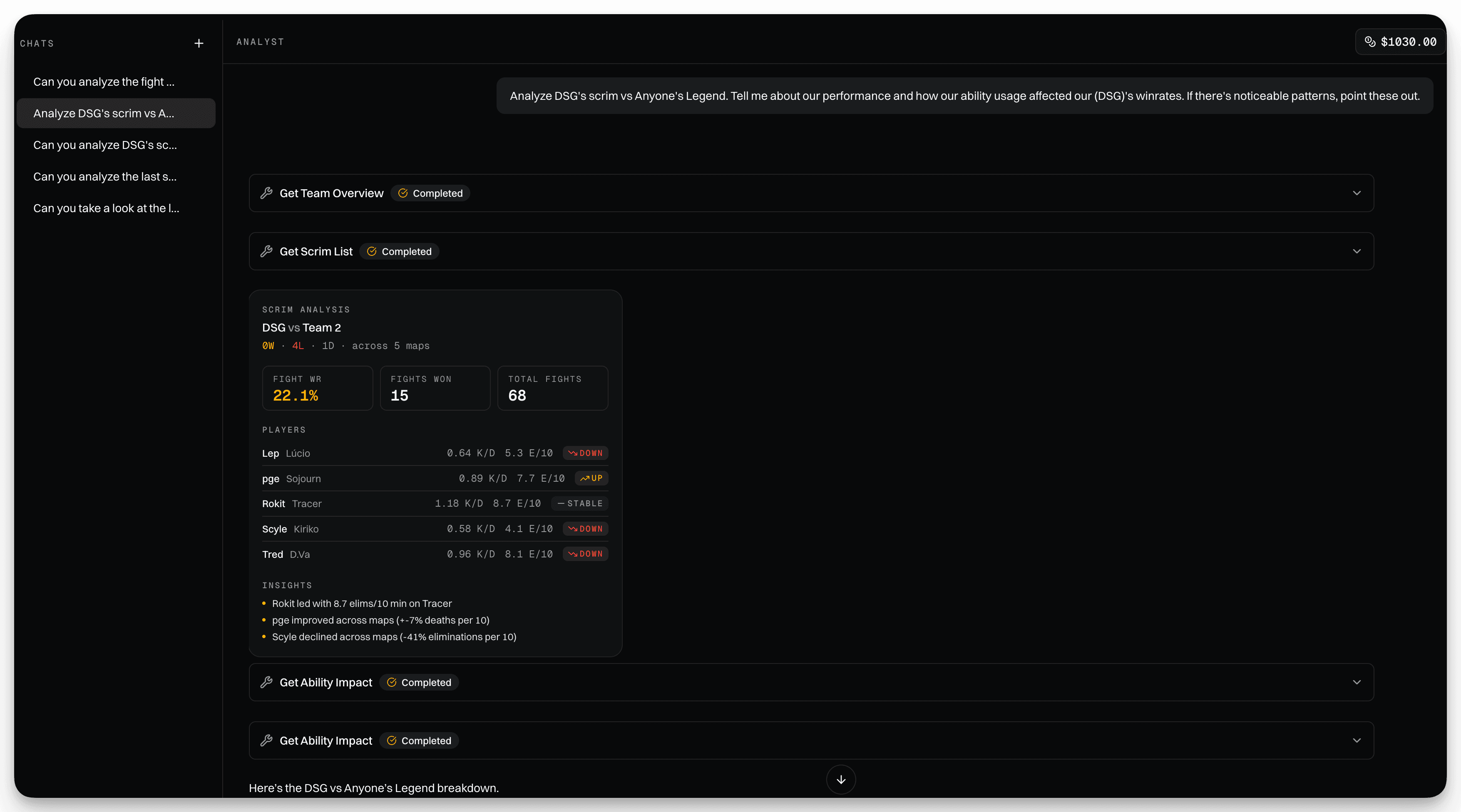Click the Completed check icon on Get Scrim List
This screenshot has height=812, width=1461.
[x=371, y=251]
